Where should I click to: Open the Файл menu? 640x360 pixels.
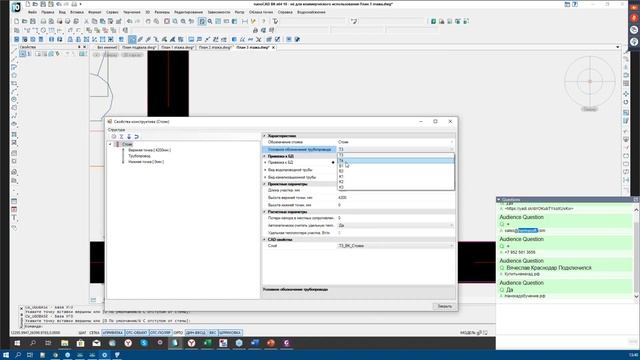tap(32, 12)
